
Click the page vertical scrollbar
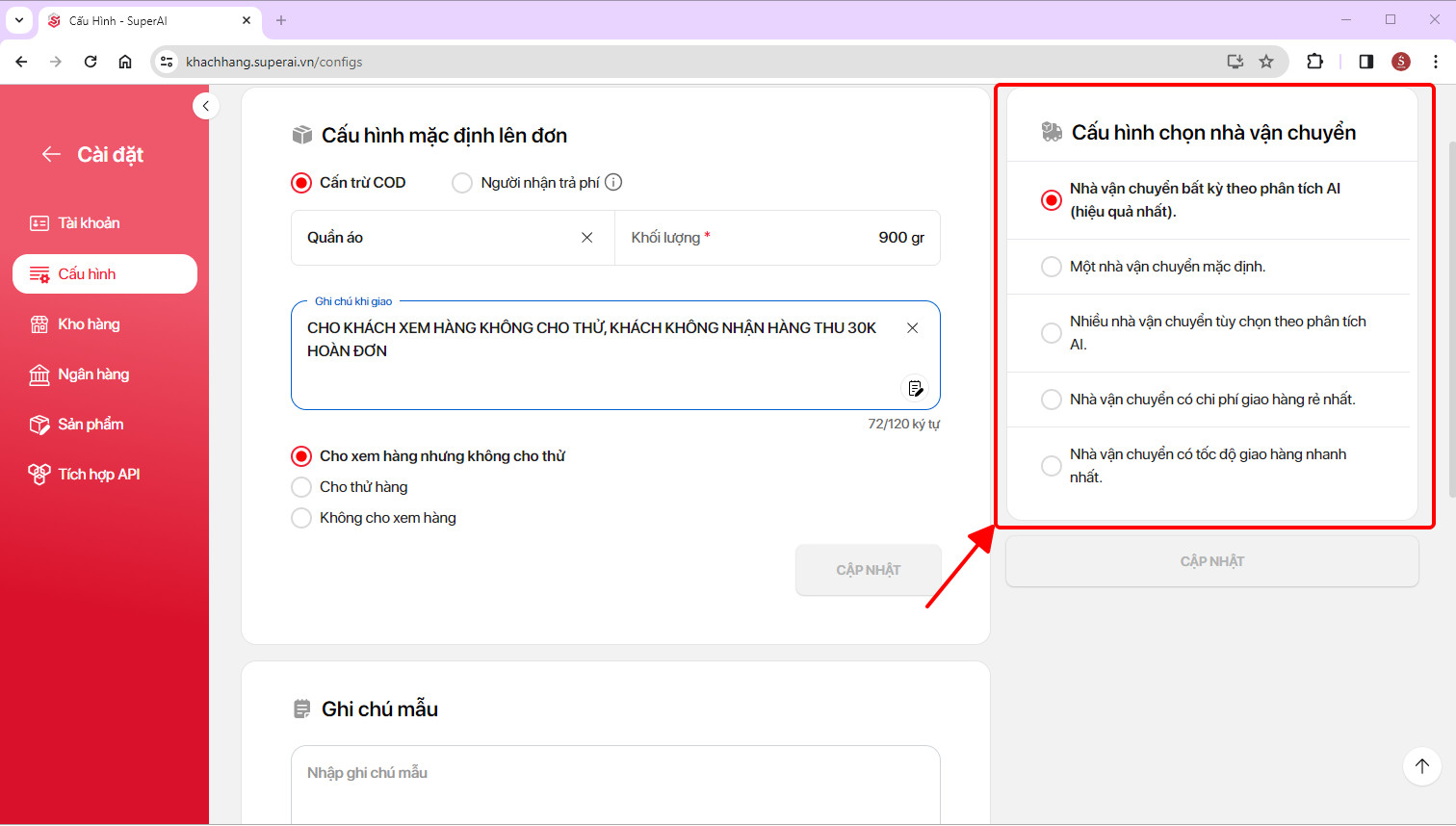click(1451, 318)
